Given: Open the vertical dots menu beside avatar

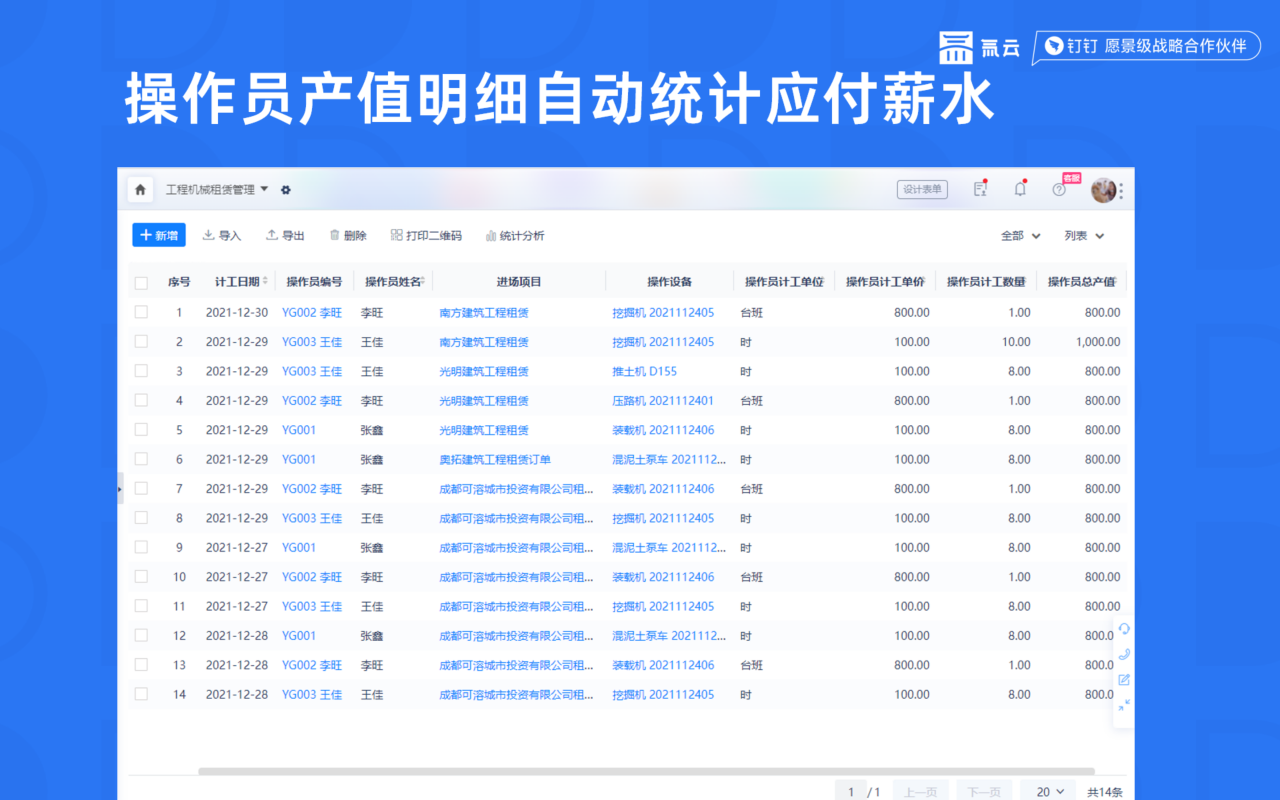Looking at the screenshot, I should (x=1121, y=190).
